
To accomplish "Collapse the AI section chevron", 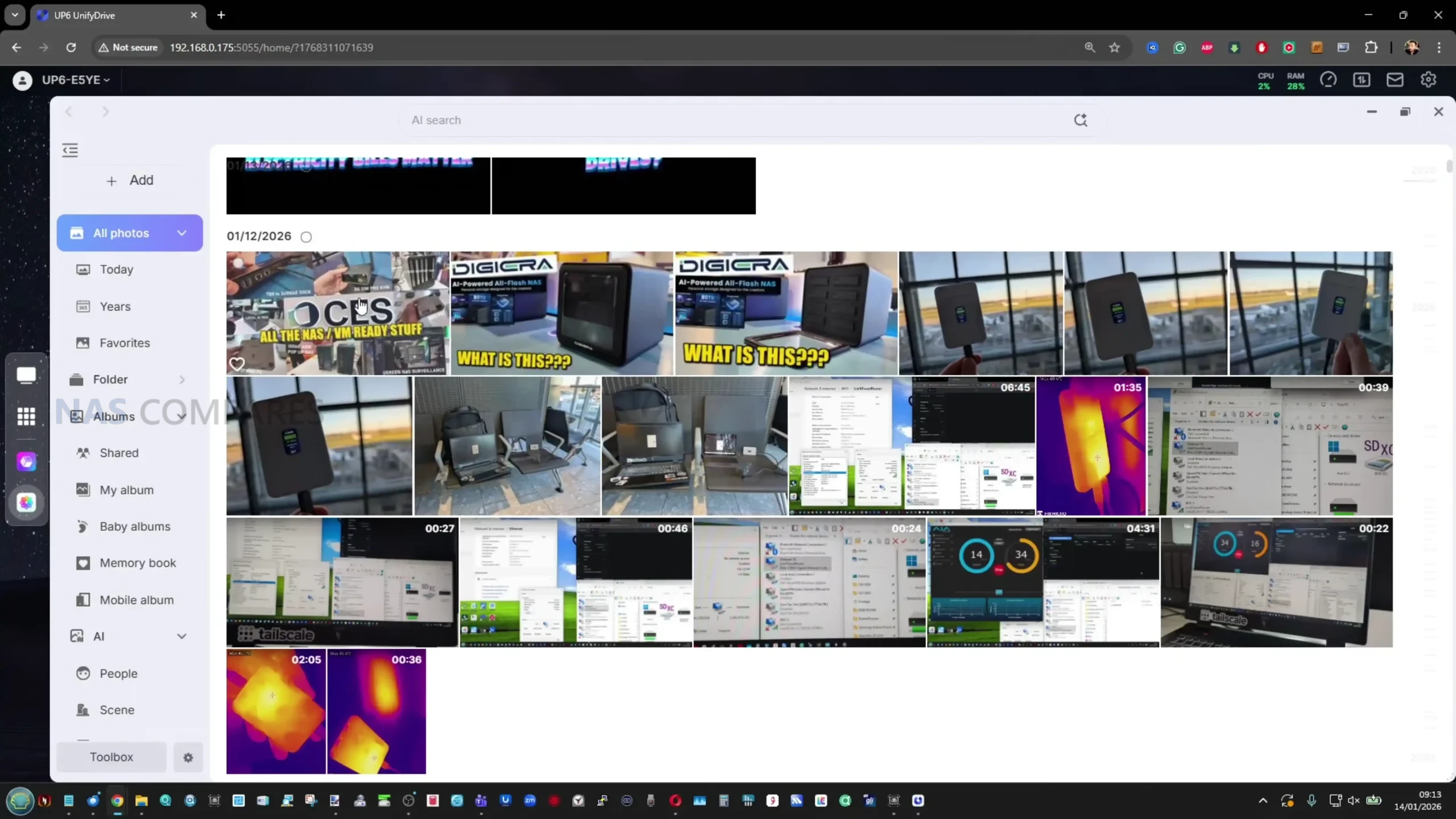I will pos(181,636).
